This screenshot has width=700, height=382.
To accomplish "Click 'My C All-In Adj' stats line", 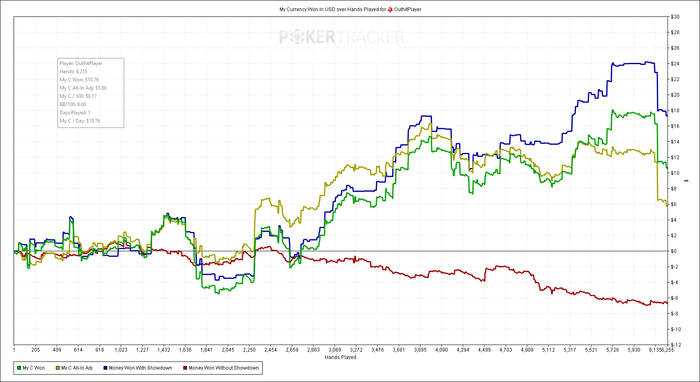I will (83, 88).
